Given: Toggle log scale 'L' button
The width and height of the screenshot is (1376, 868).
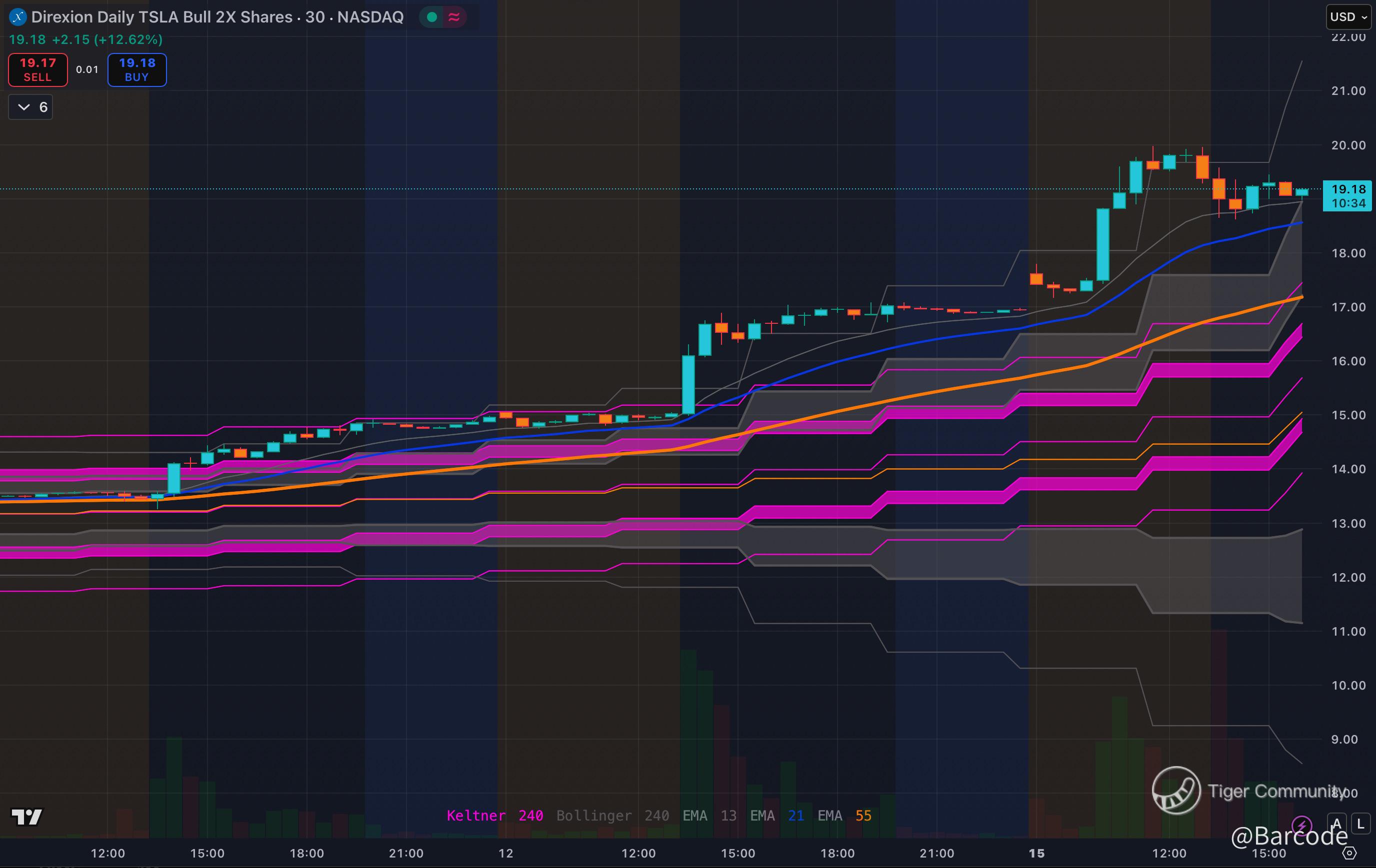Looking at the screenshot, I should [1360, 824].
